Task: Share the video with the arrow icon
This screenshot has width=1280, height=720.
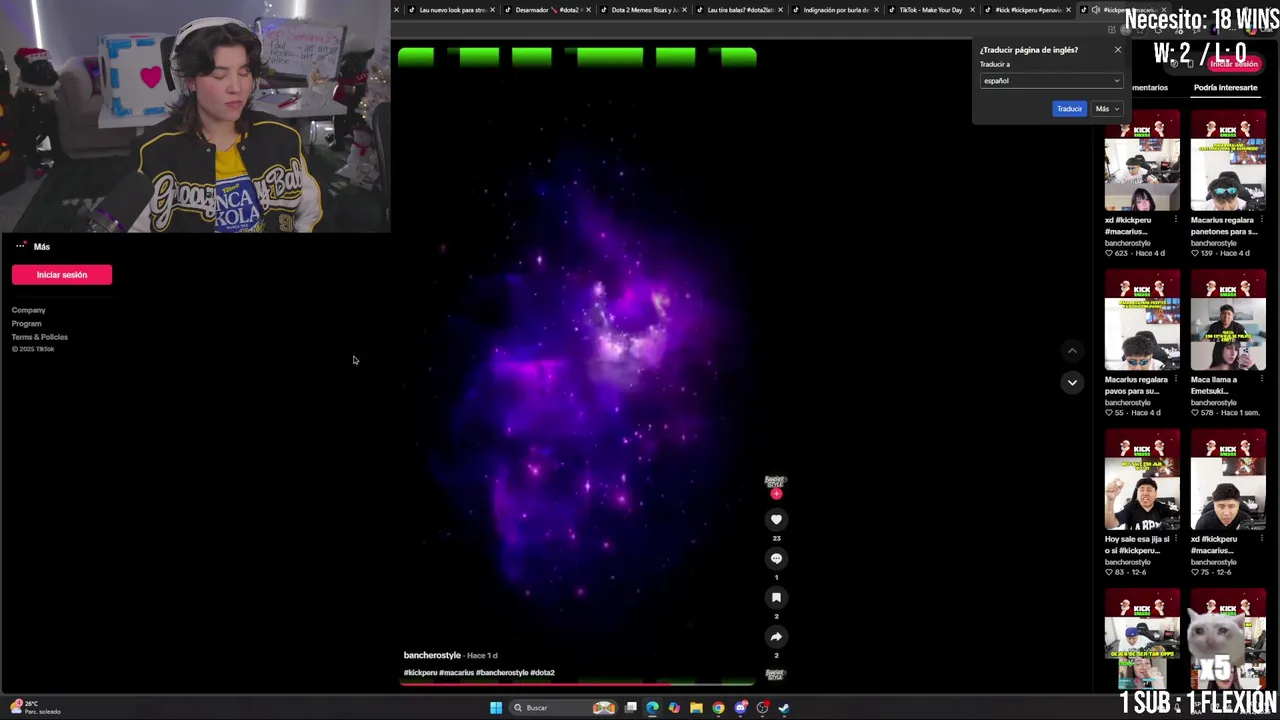Action: pos(776,636)
